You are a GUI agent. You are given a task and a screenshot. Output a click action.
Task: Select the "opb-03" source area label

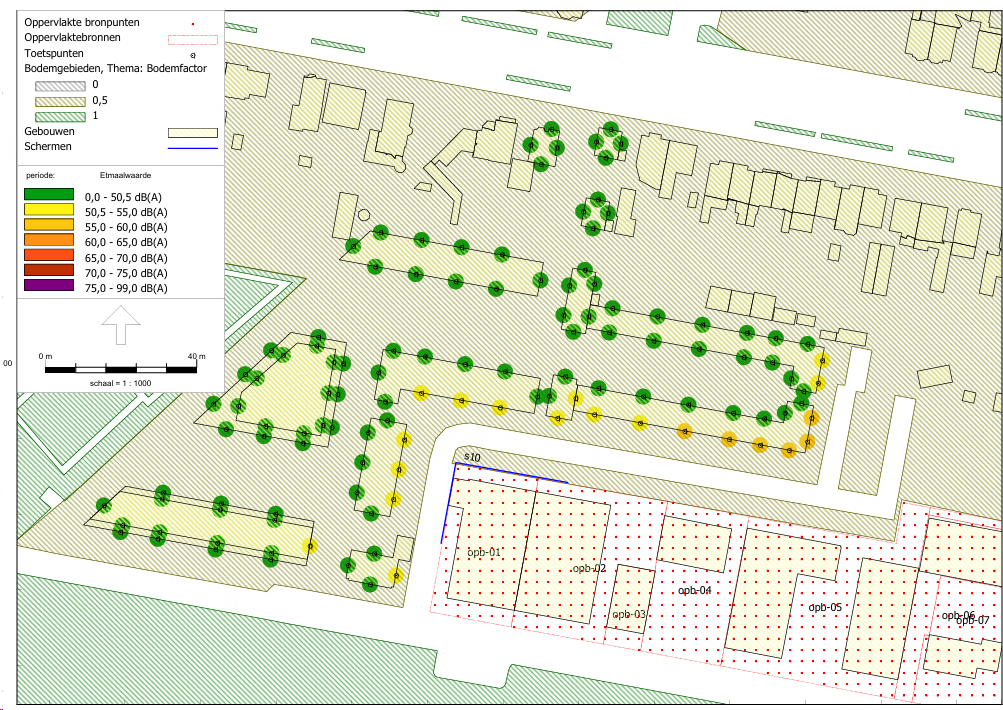[x=629, y=614]
